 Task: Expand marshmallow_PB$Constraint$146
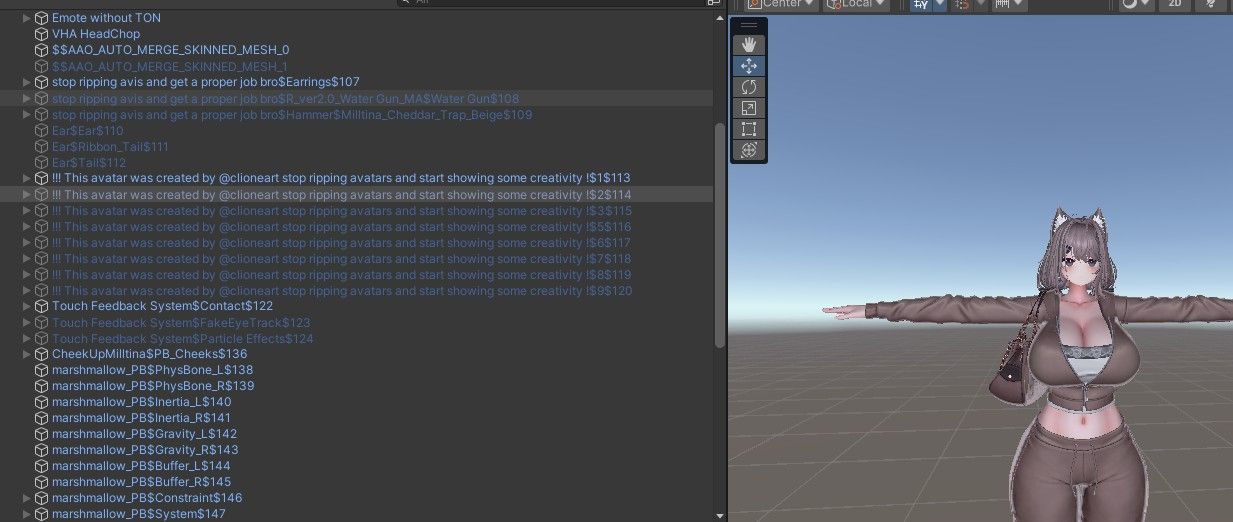(x=27, y=498)
